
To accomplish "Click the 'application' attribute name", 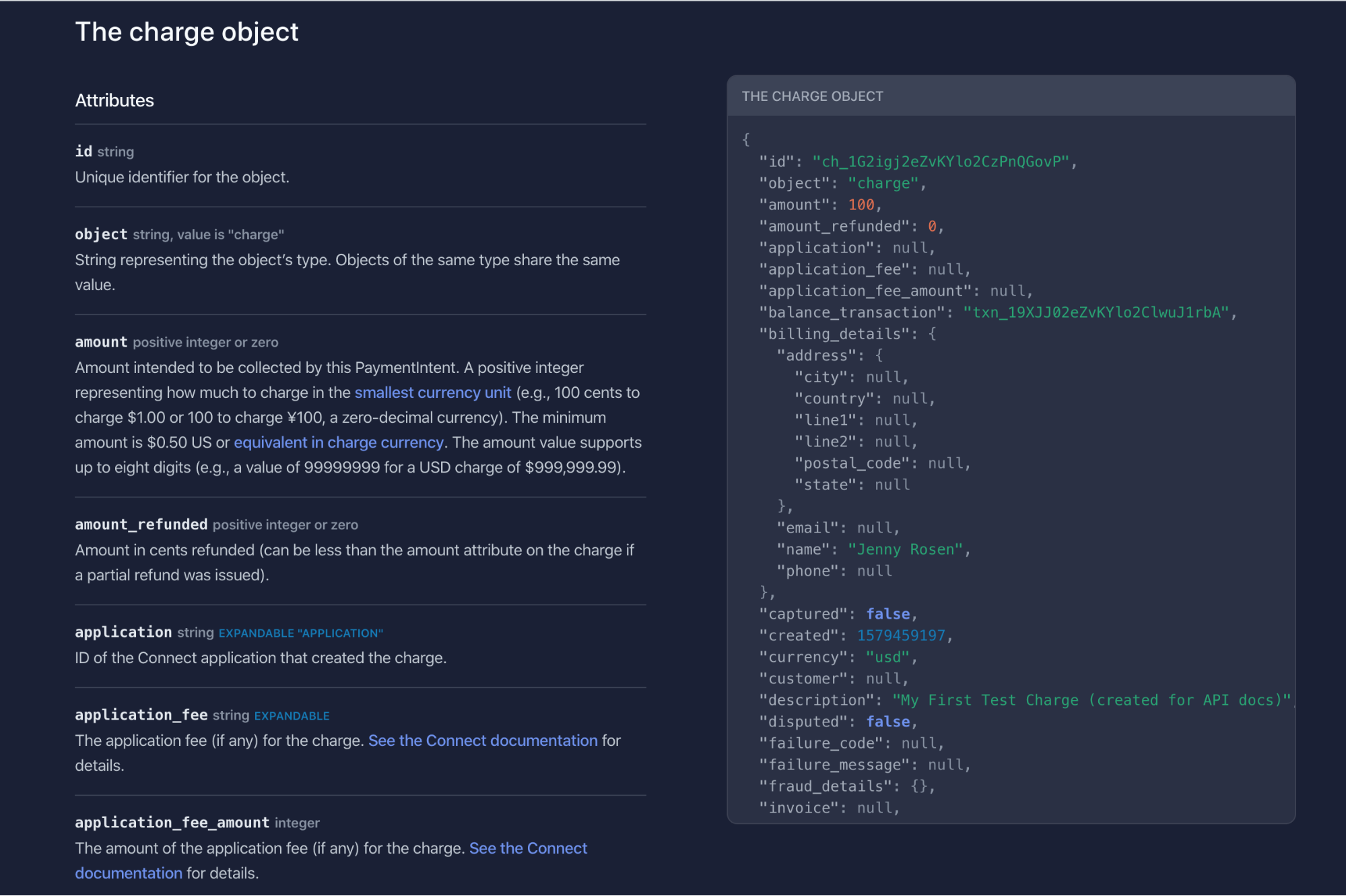I will coord(123,632).
